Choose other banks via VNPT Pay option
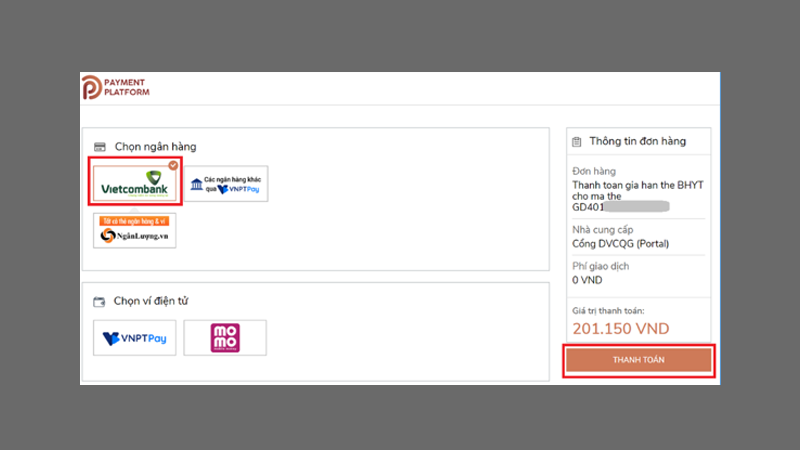Screen dimensions: 800x450 [x=226, y=184]
